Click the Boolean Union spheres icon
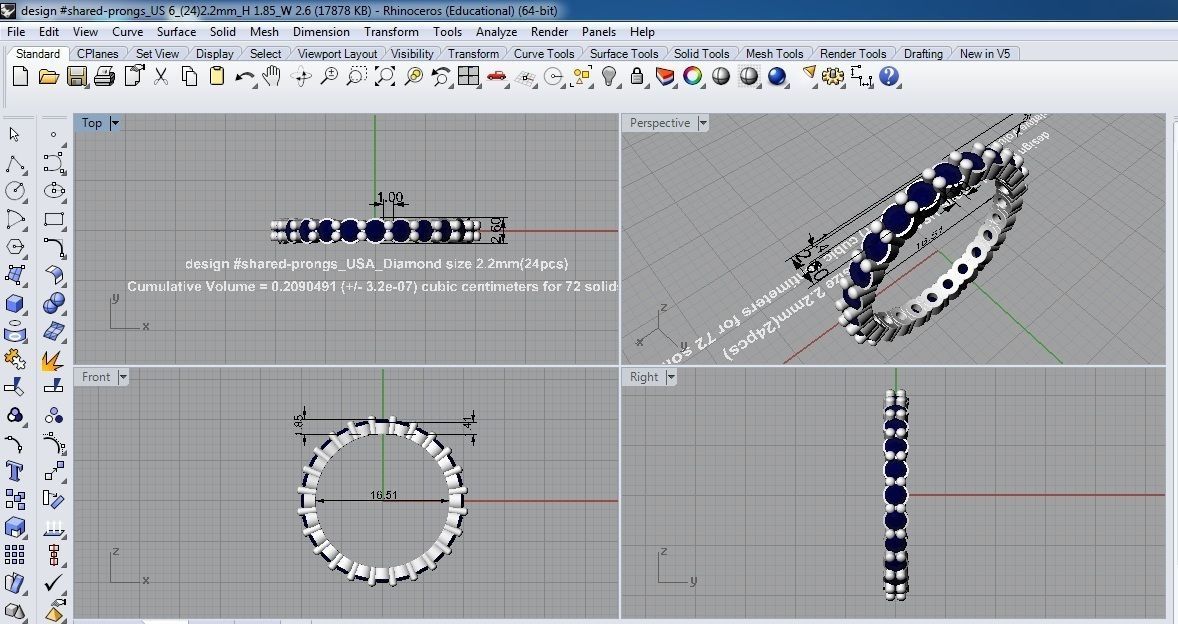Image resolution: width=1178 pixels, height=624 pixels. (53, 303)
